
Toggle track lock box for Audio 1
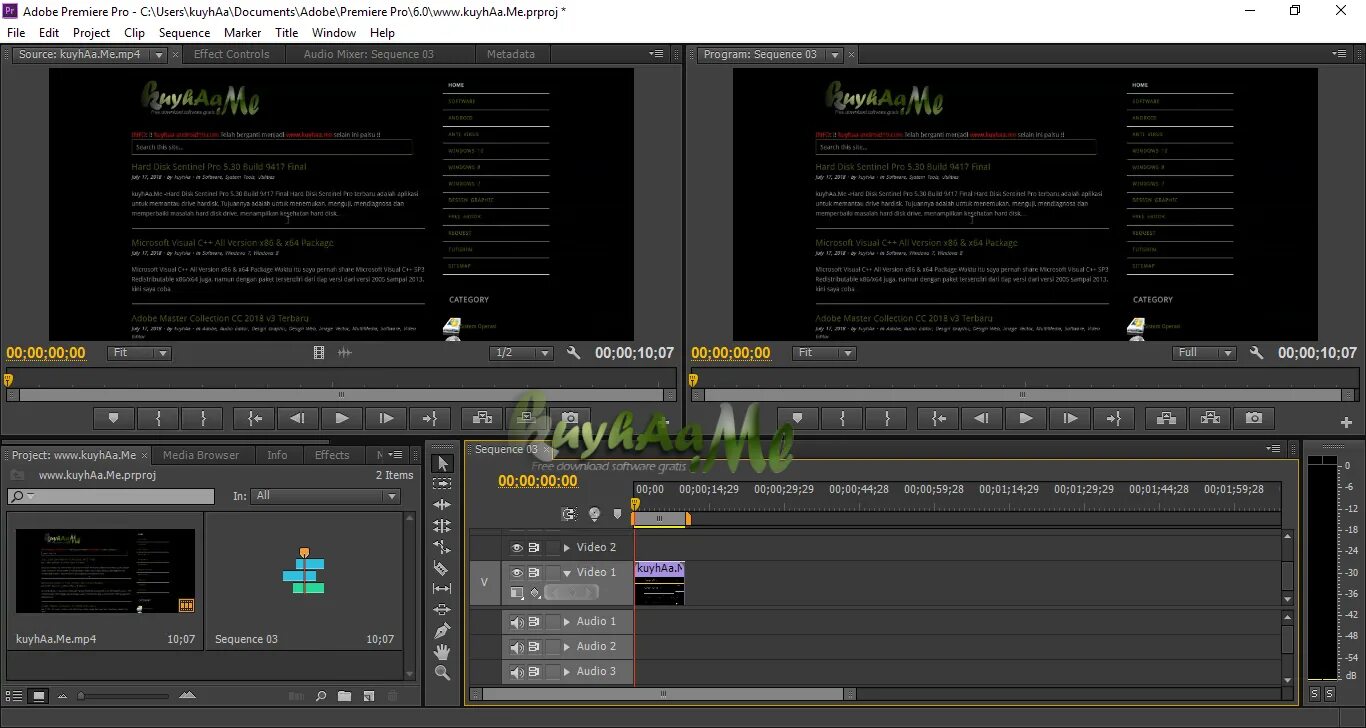click(553, 622)
